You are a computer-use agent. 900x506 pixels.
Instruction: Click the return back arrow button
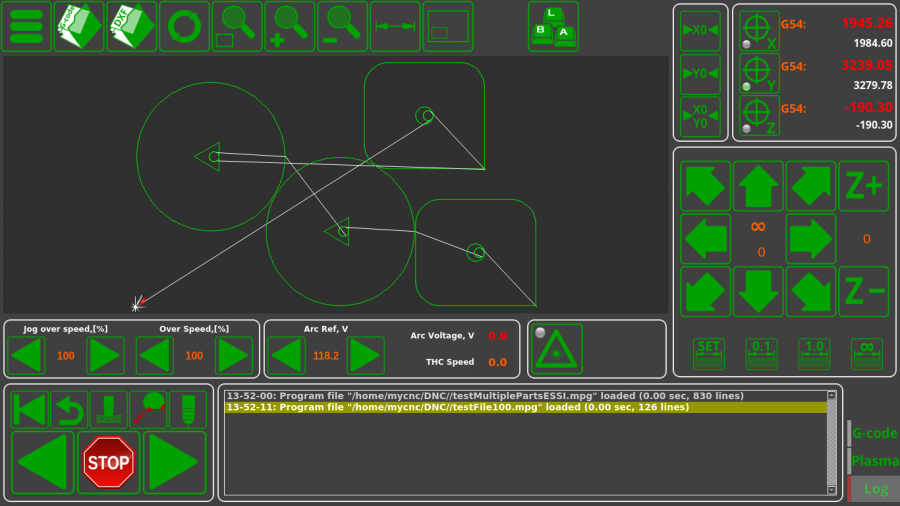pos(69,410)
